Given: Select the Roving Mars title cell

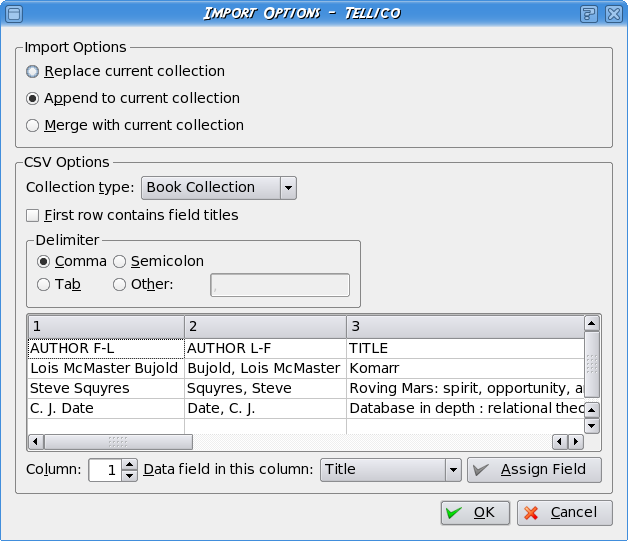Looking at the screenshot, I should click(x=465, y=388).
